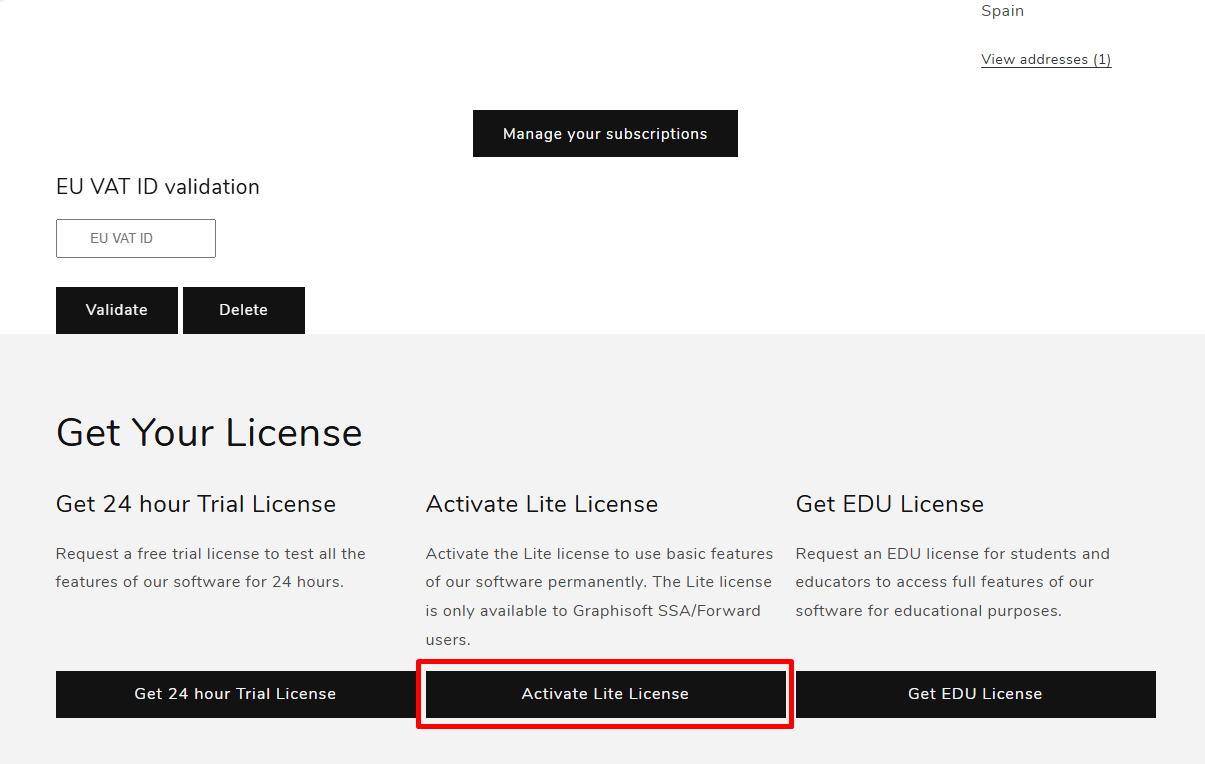Click the Get Your License section heading

point(209,432)
